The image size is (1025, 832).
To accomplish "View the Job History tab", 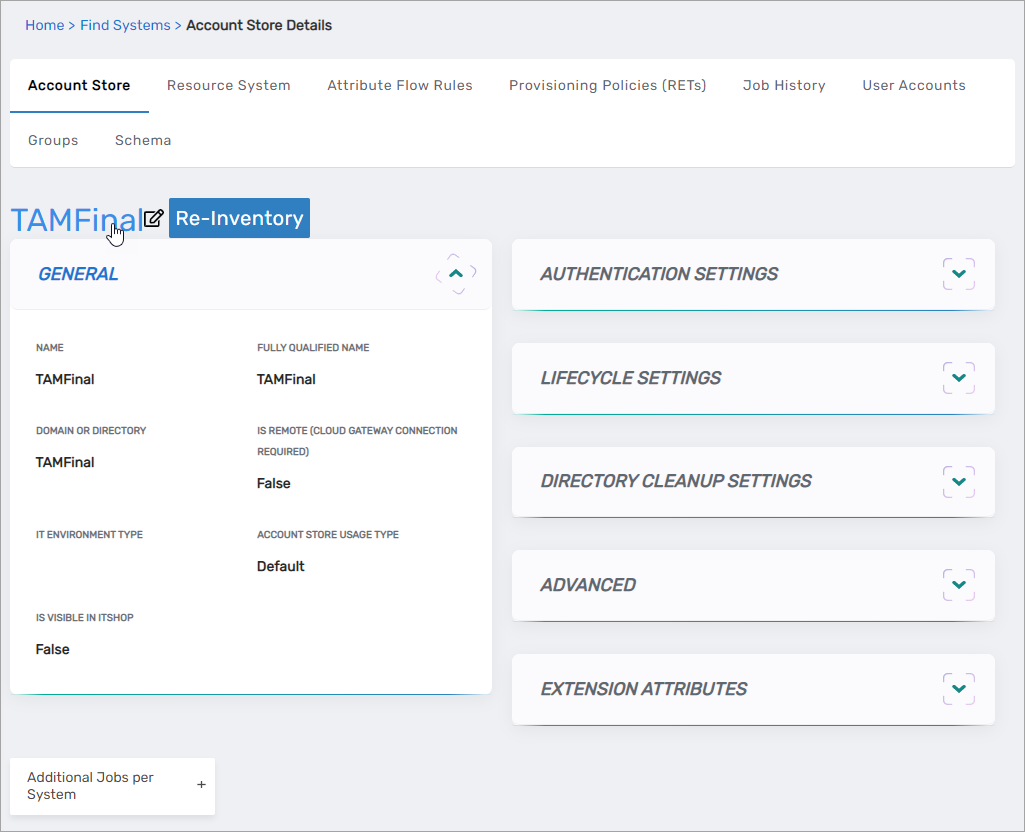I will tap(783, 85).
